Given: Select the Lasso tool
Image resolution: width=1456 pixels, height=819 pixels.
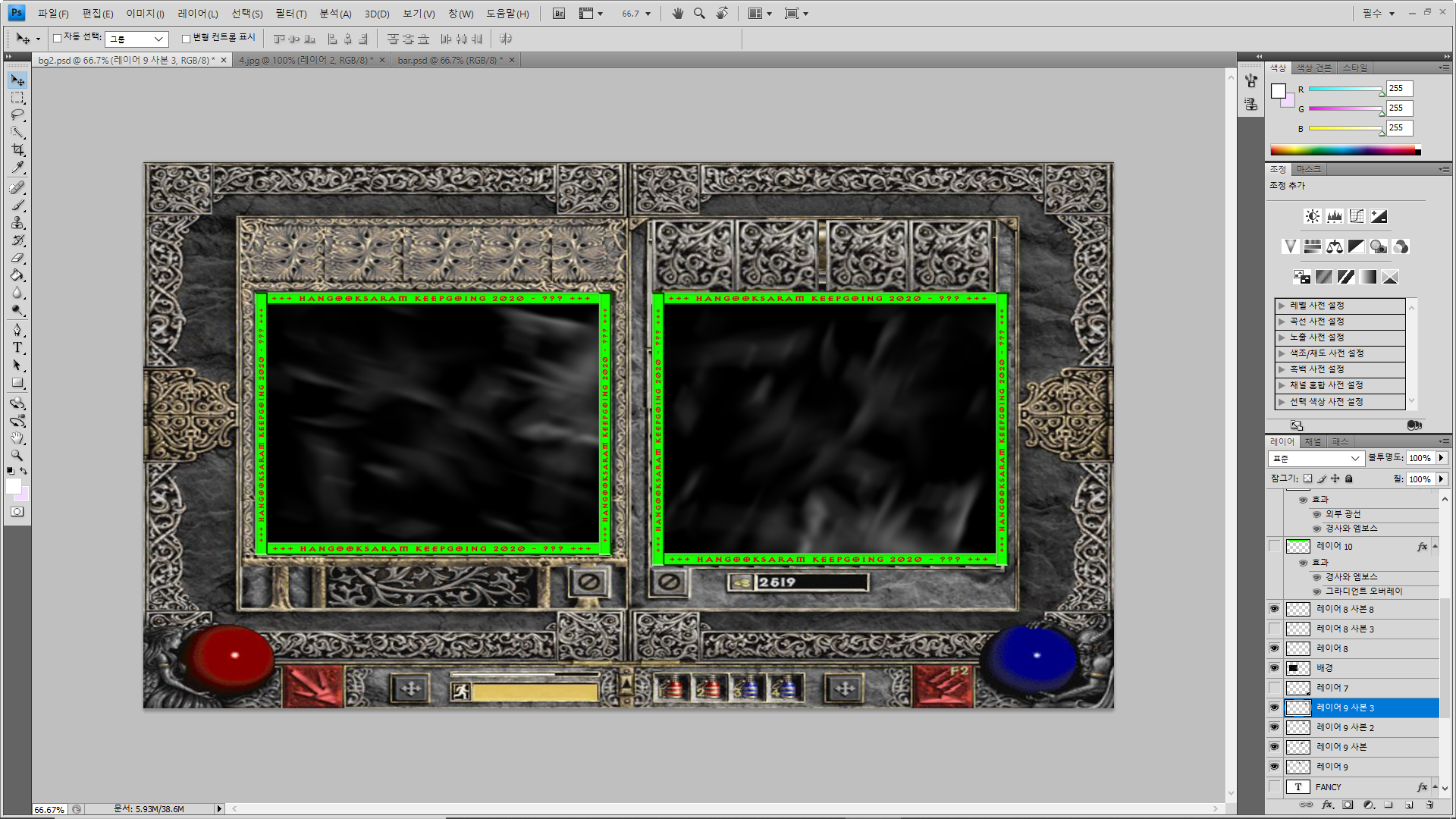Looking at the screenshot, I should [x=17, y=115].
